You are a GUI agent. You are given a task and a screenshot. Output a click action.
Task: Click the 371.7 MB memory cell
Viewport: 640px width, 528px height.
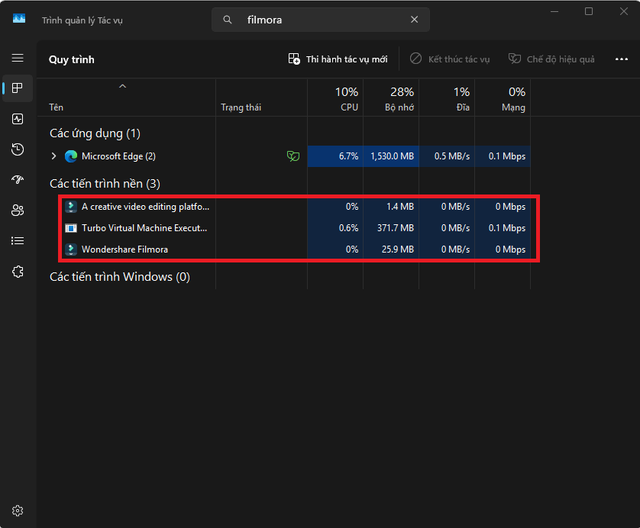(x=391, y=228)
